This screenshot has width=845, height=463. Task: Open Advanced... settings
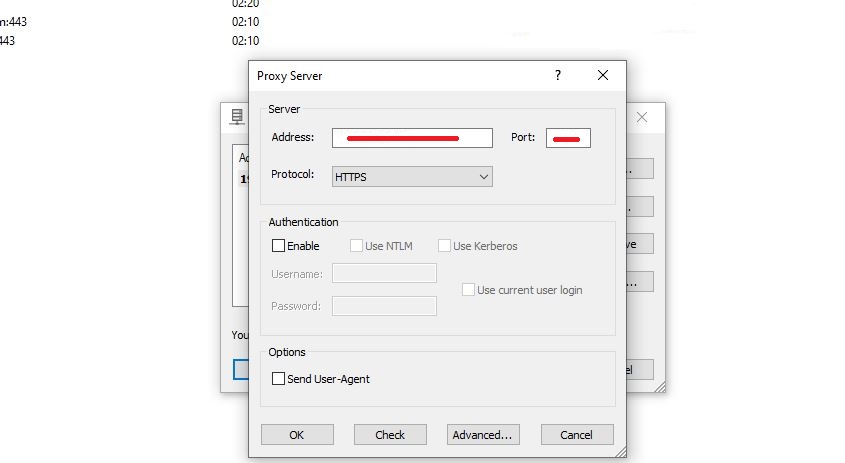click(x=483, y=434)
